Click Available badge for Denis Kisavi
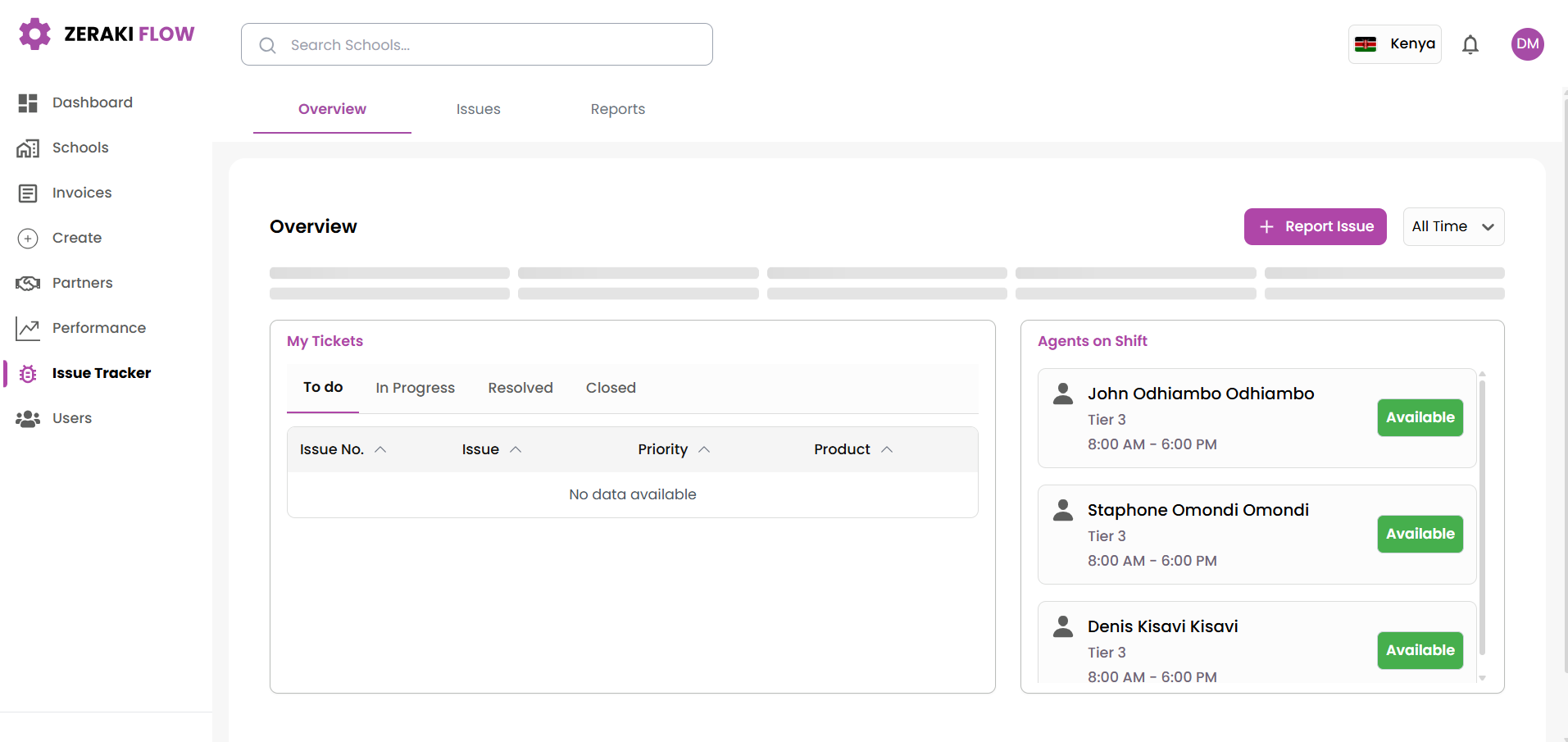Screen dimensions: 1568x742 [x=1420, y=650]
